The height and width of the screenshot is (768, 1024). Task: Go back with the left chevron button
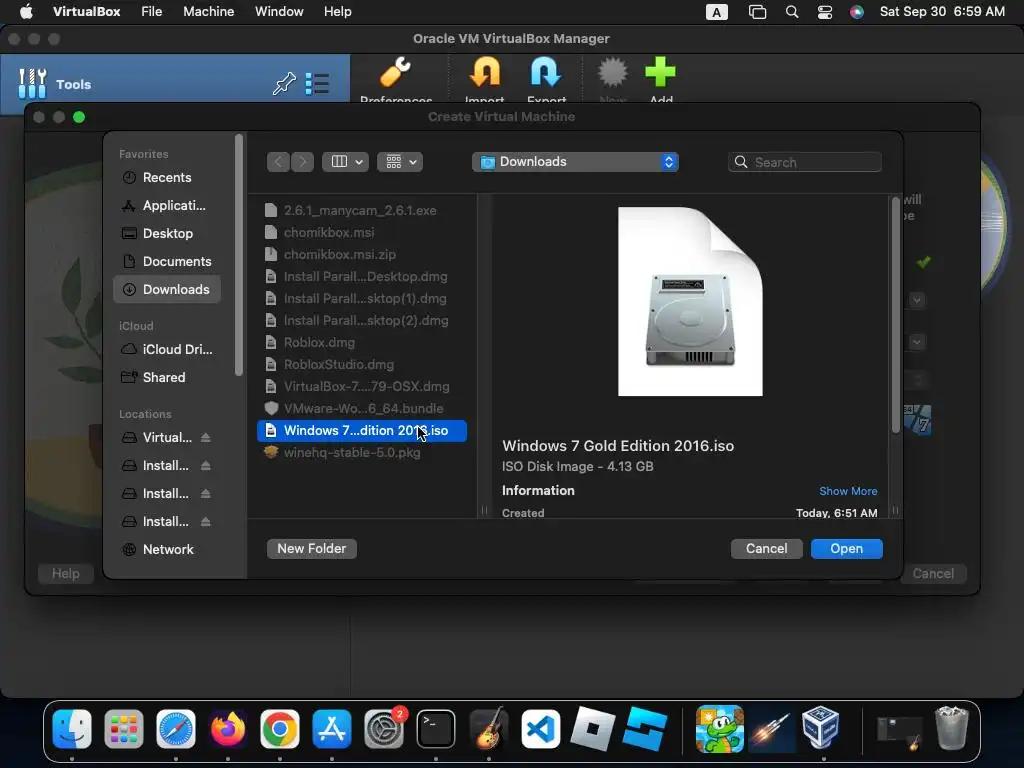pyautogui.click(x=279, y=162)
